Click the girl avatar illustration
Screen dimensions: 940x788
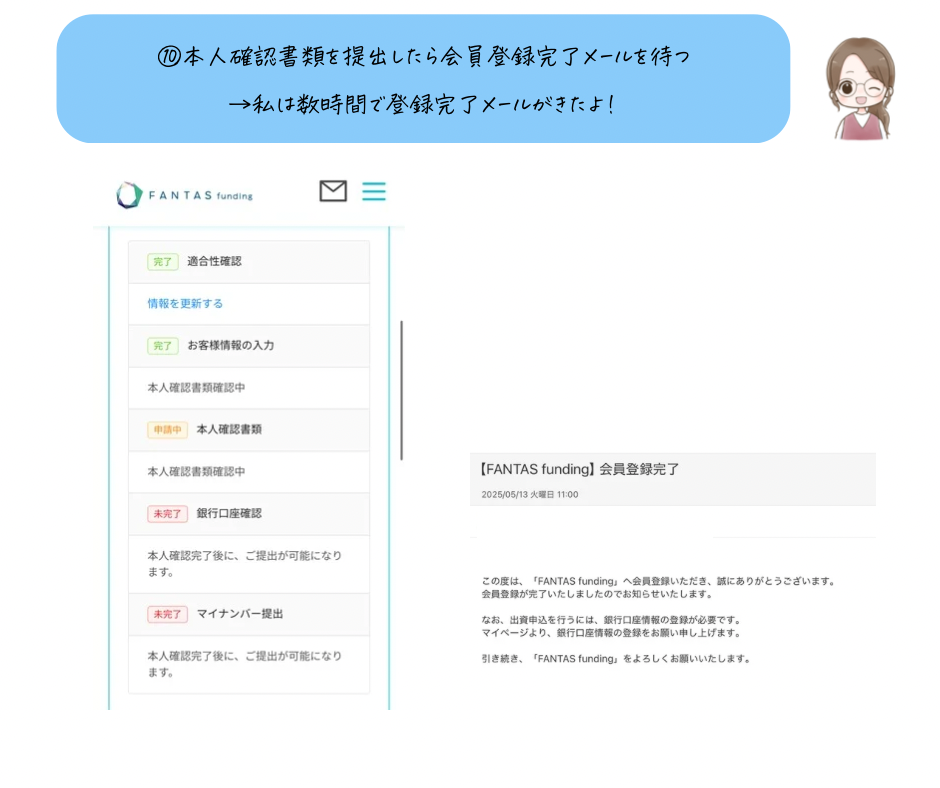click(x=861, y=89)
